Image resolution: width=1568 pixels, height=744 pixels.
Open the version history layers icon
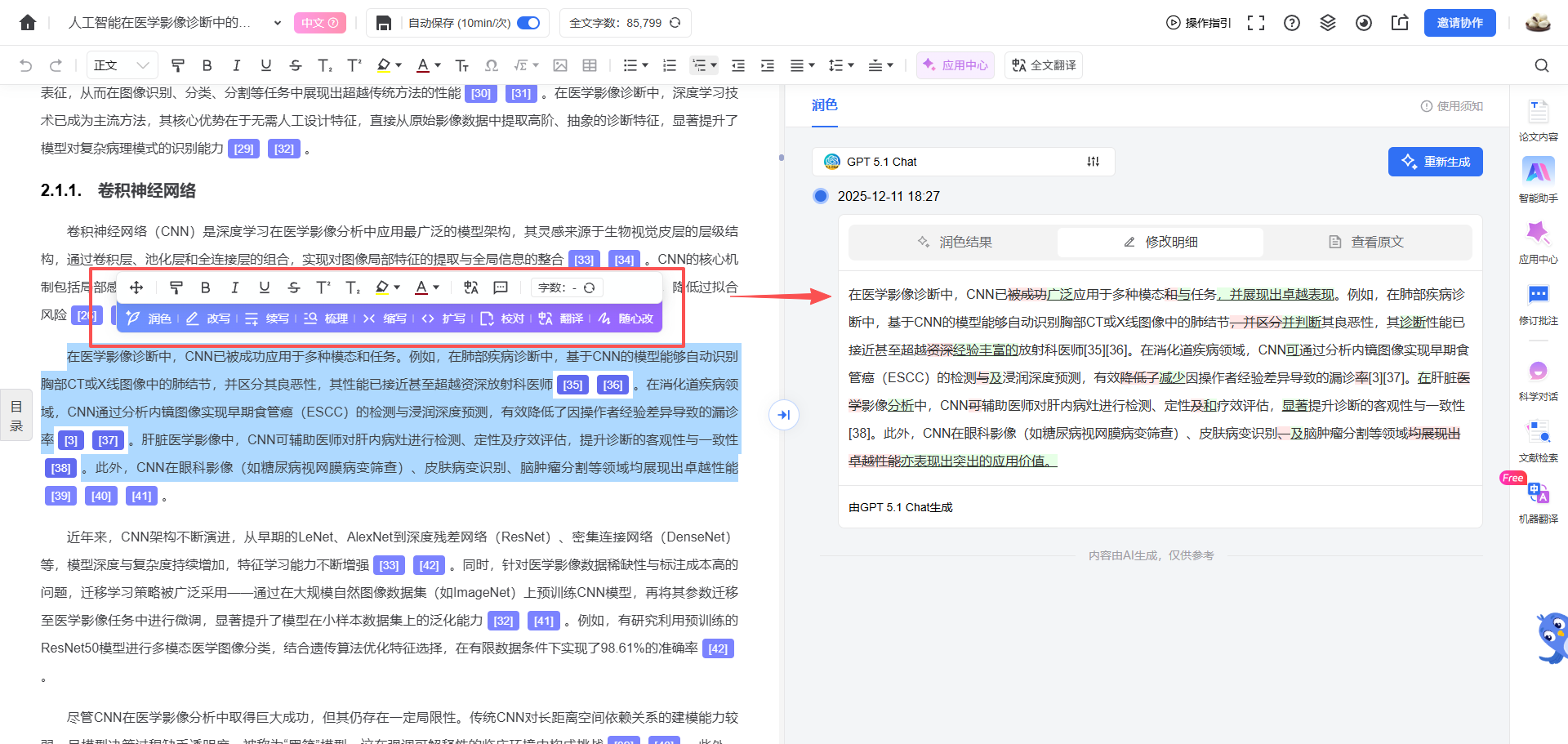(1328, 23)
